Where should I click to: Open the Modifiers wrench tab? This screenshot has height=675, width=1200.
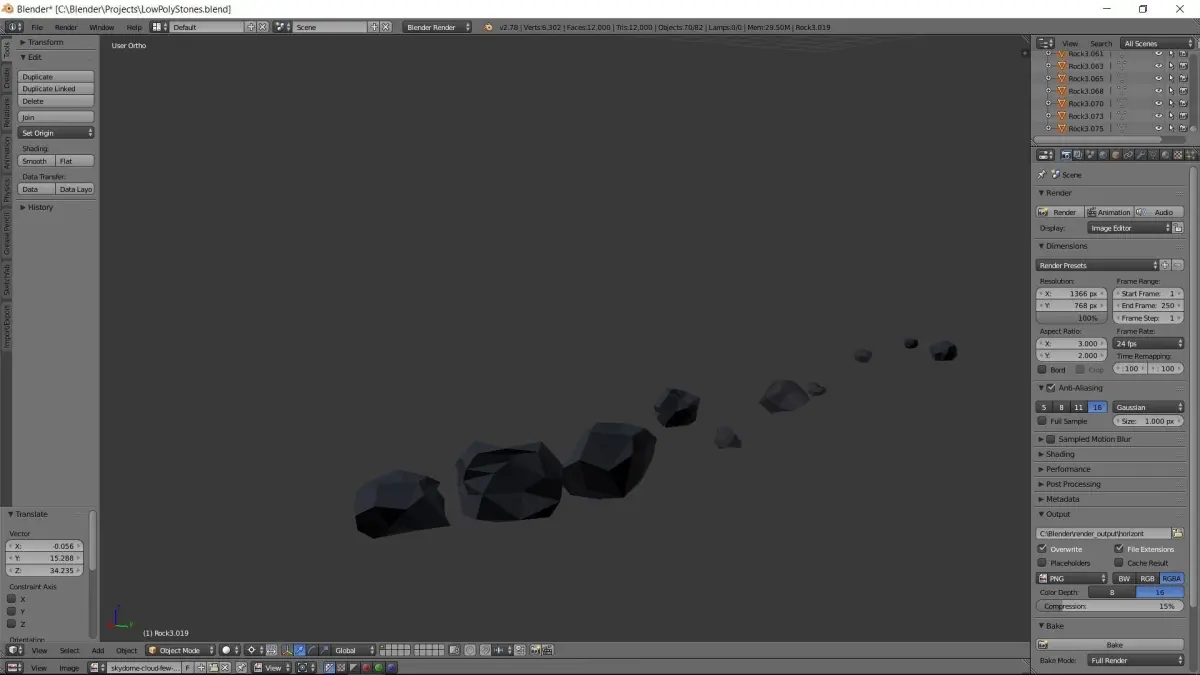coord(1140,155)
